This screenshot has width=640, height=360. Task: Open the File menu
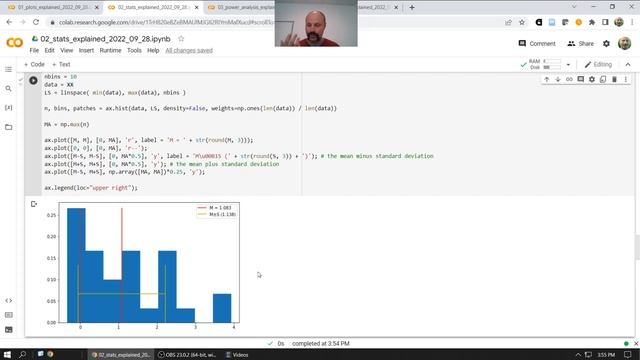[34, 50]
